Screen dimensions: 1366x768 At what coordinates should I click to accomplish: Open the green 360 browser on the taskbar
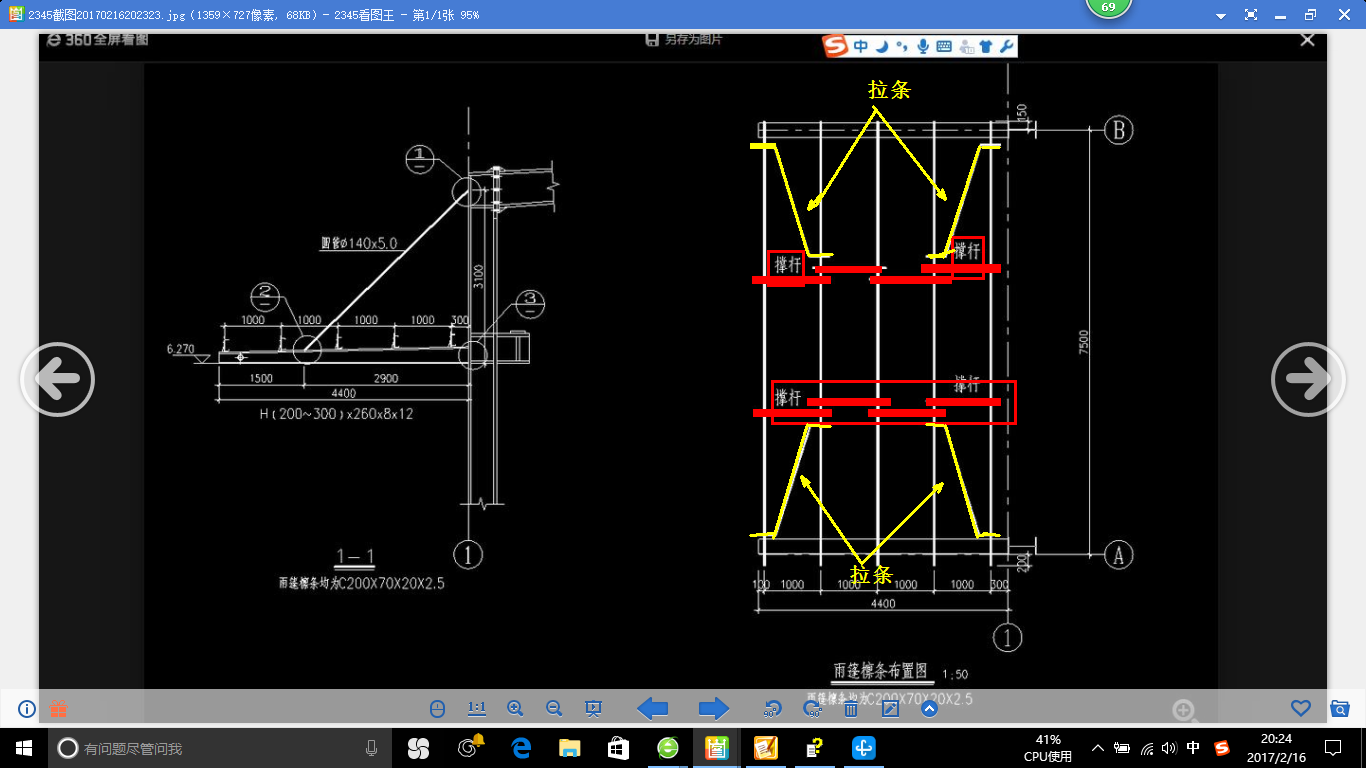point(667,748)
